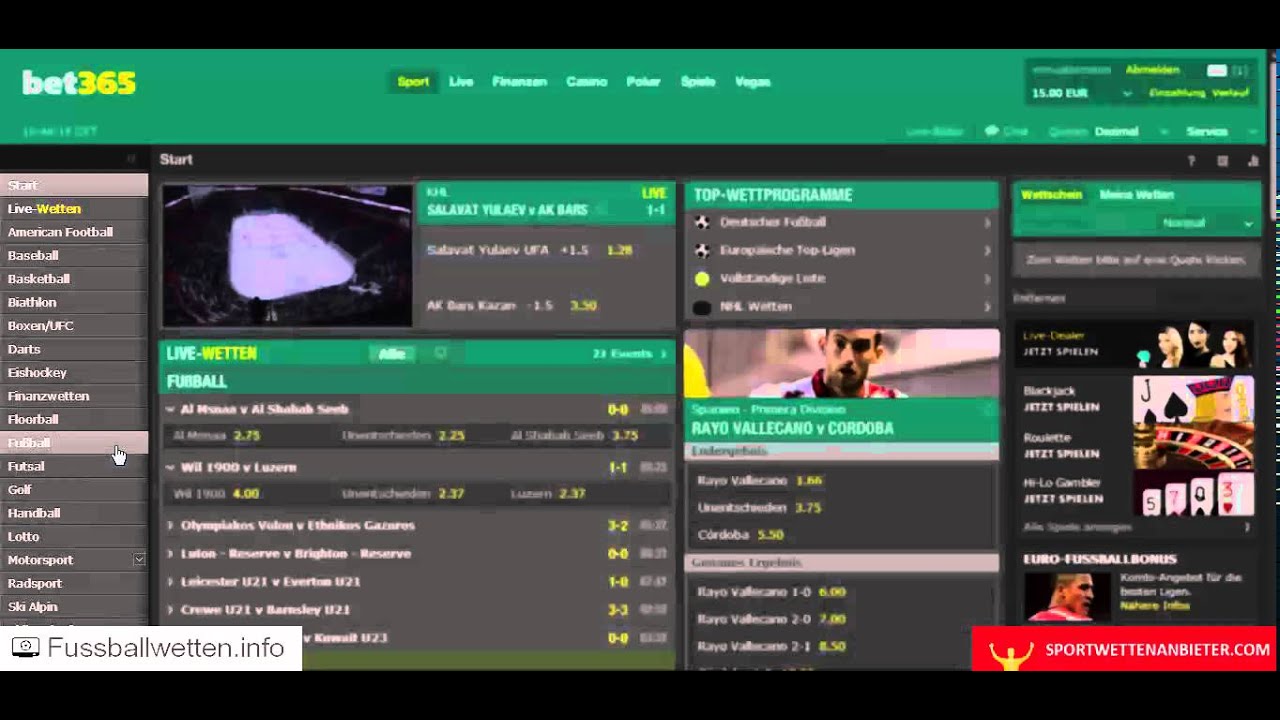Select Fußball in the sidebar
Screen dimensions: 1280x720
pos(74,443)
